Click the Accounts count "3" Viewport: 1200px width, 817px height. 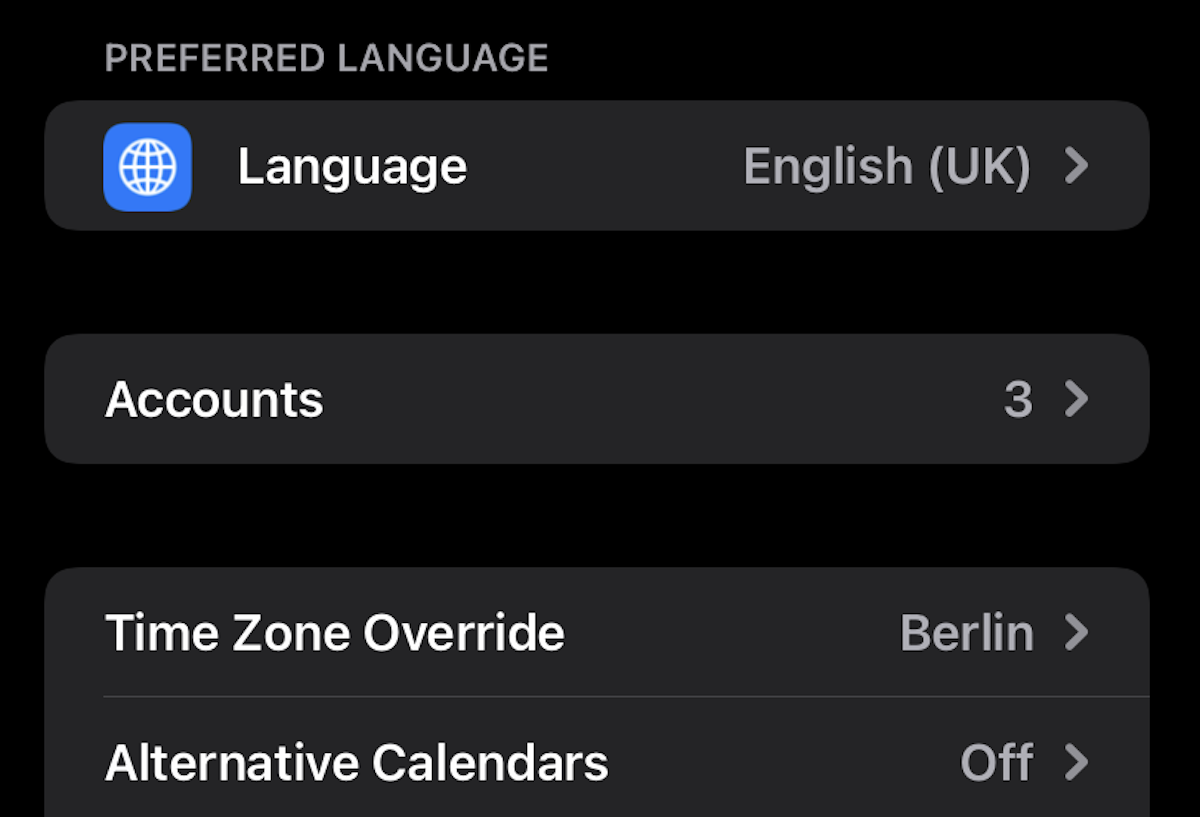1017,400
